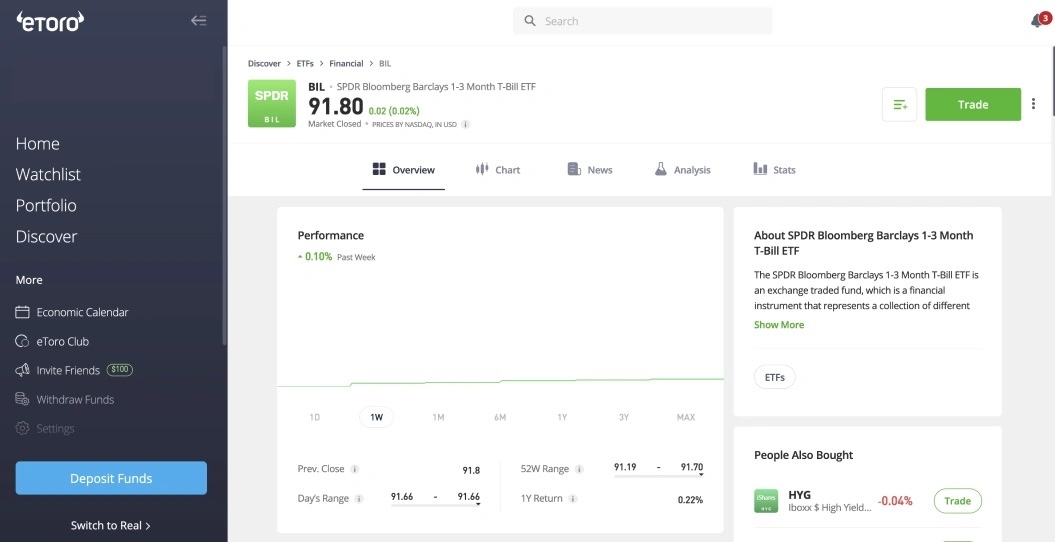Click ETFs in the breadcrumb

coord(305,64)
